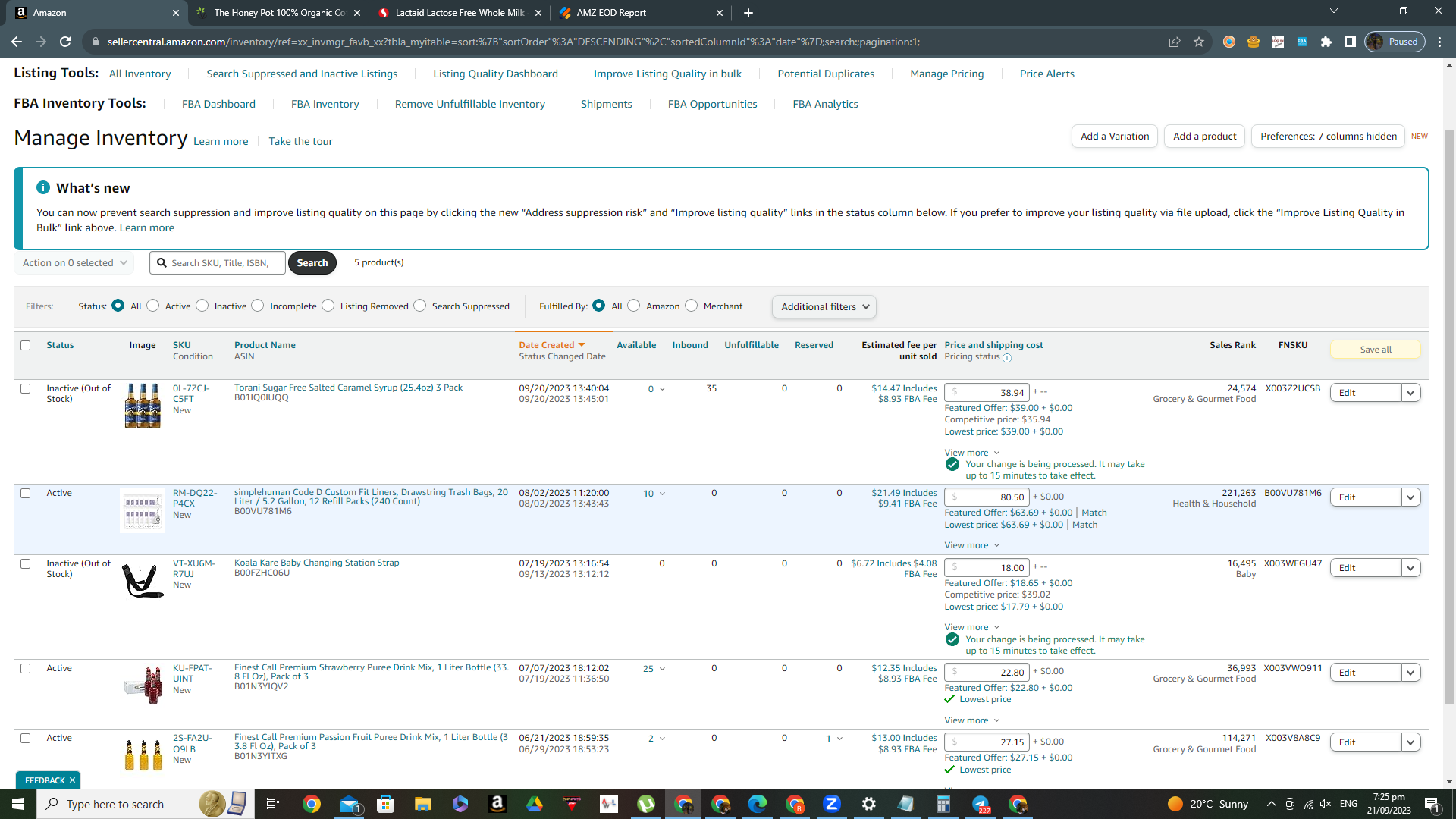The image size is (1456, 819).
Task: Open the Take the tour link
Action: (x=300, y=141)
